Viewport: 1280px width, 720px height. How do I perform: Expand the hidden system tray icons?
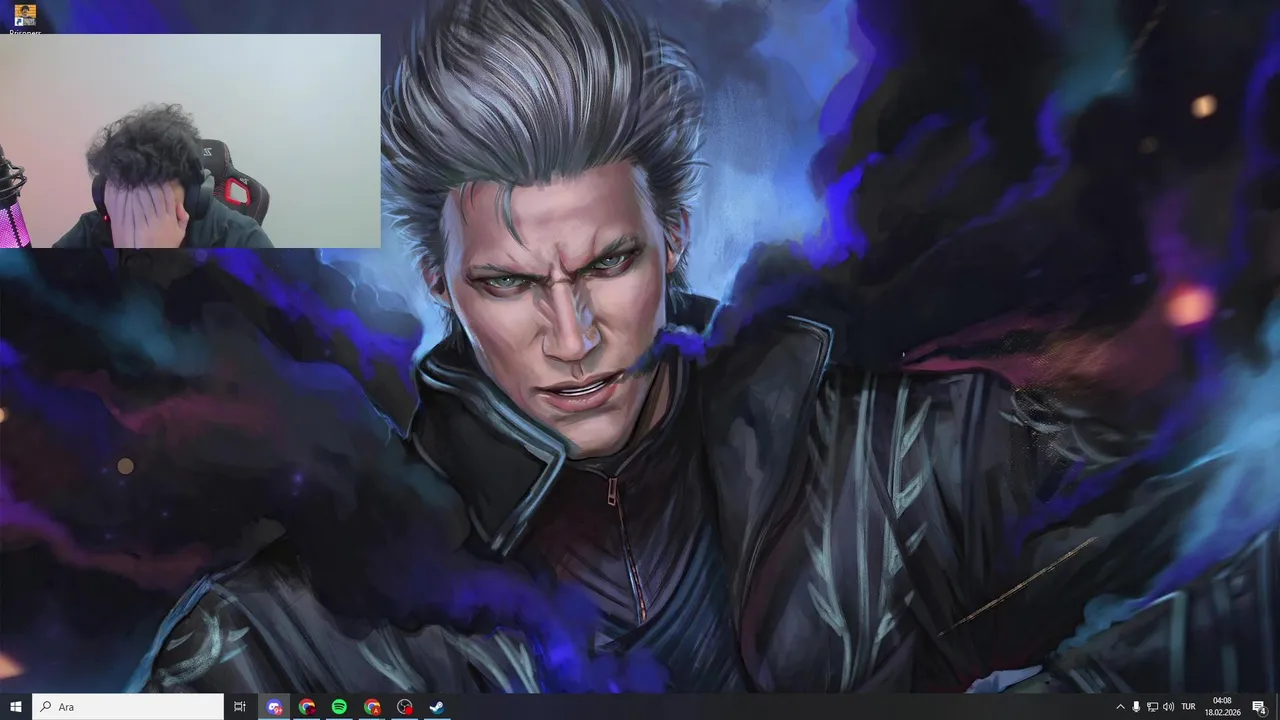(x=1120, y=707)
